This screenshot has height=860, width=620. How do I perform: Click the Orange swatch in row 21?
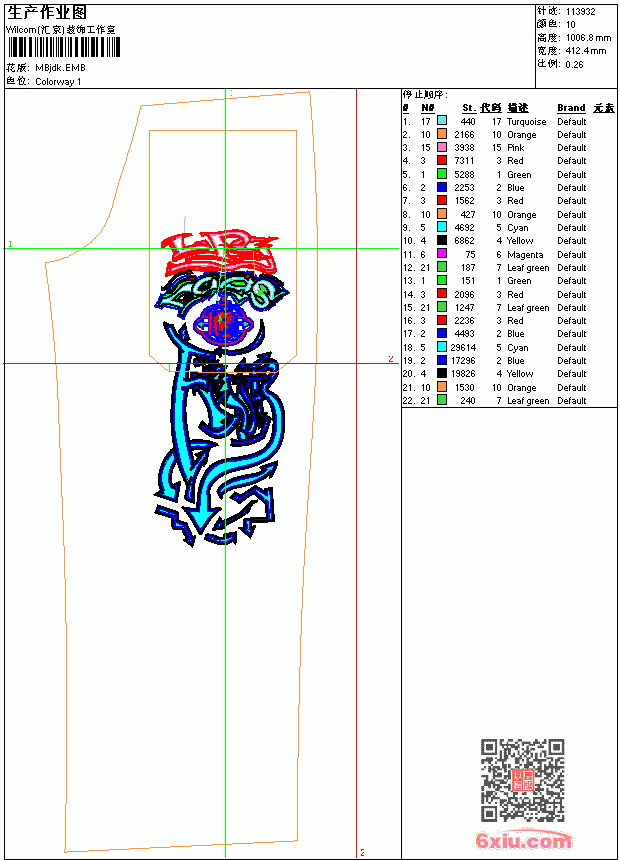pyautogui.click(x=442, y=387)
